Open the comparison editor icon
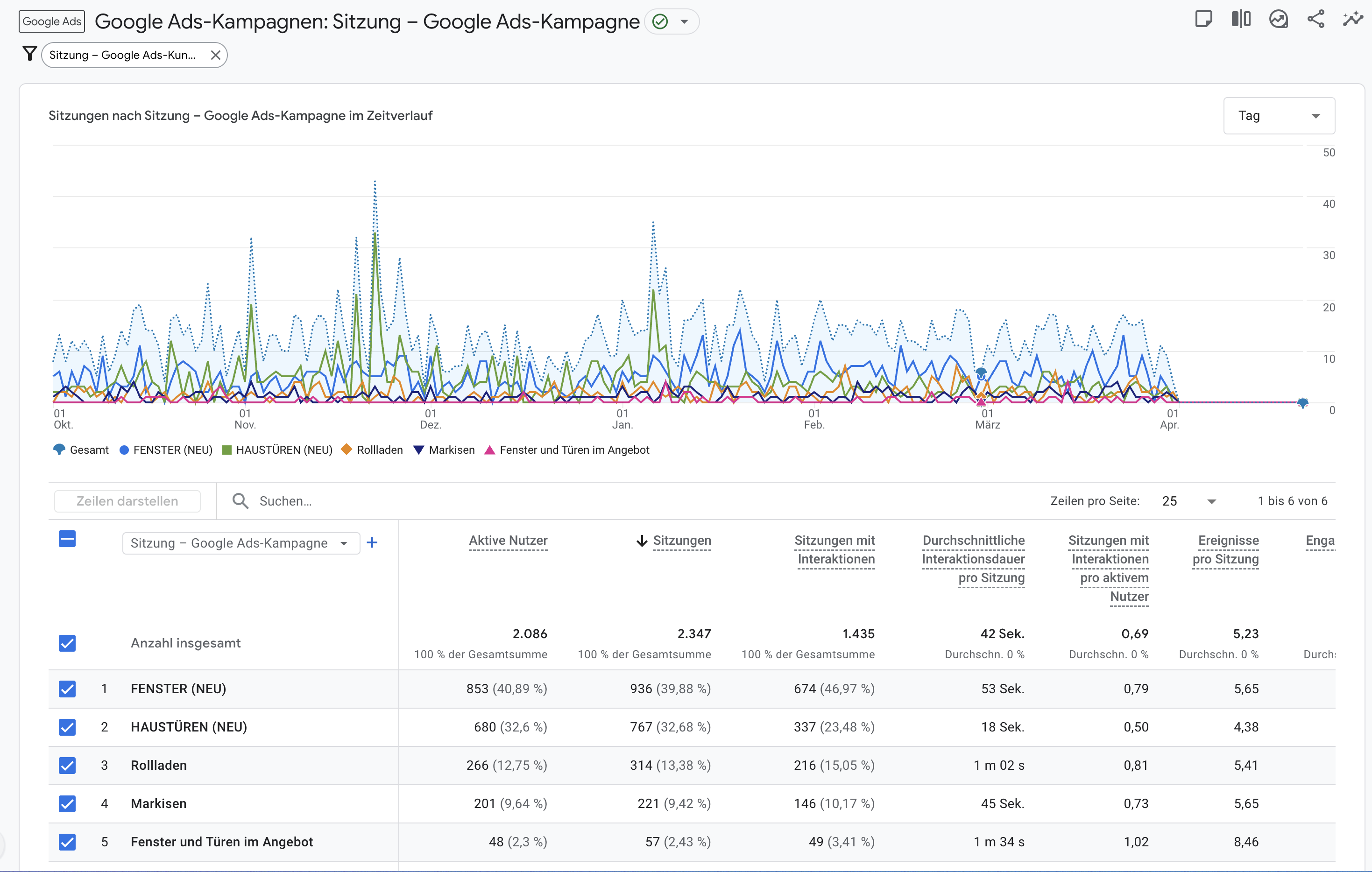This screenshot has width=1372, height=872. coord(1241,19)
